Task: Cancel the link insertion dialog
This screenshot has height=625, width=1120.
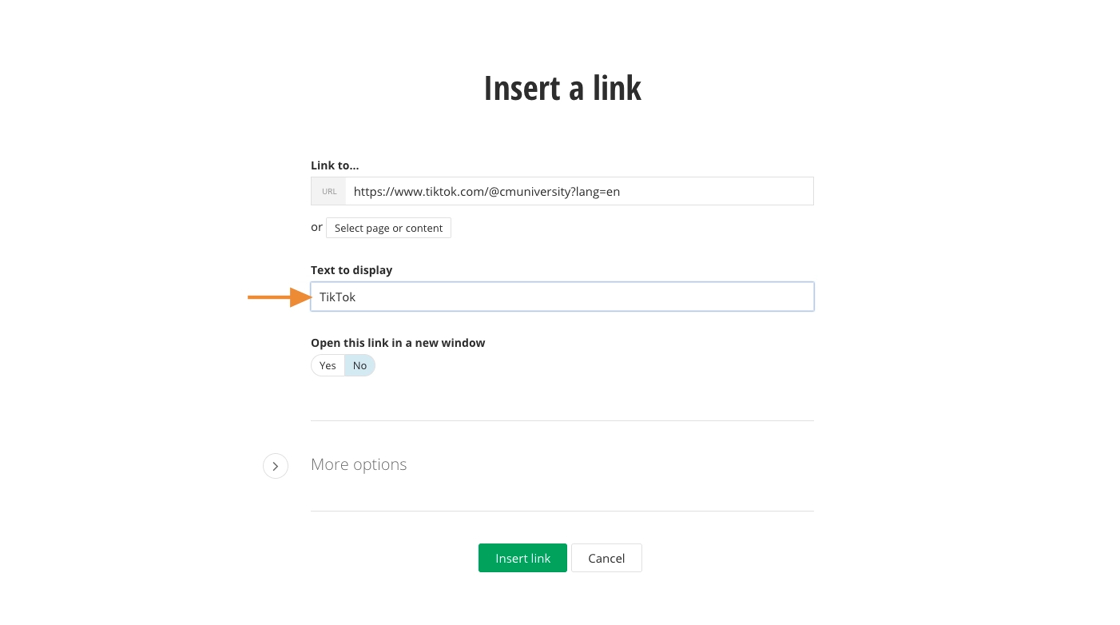Action: 606,558
